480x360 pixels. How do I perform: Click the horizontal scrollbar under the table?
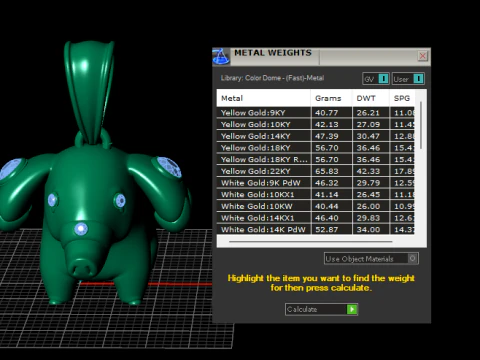[x=311, y=241]
